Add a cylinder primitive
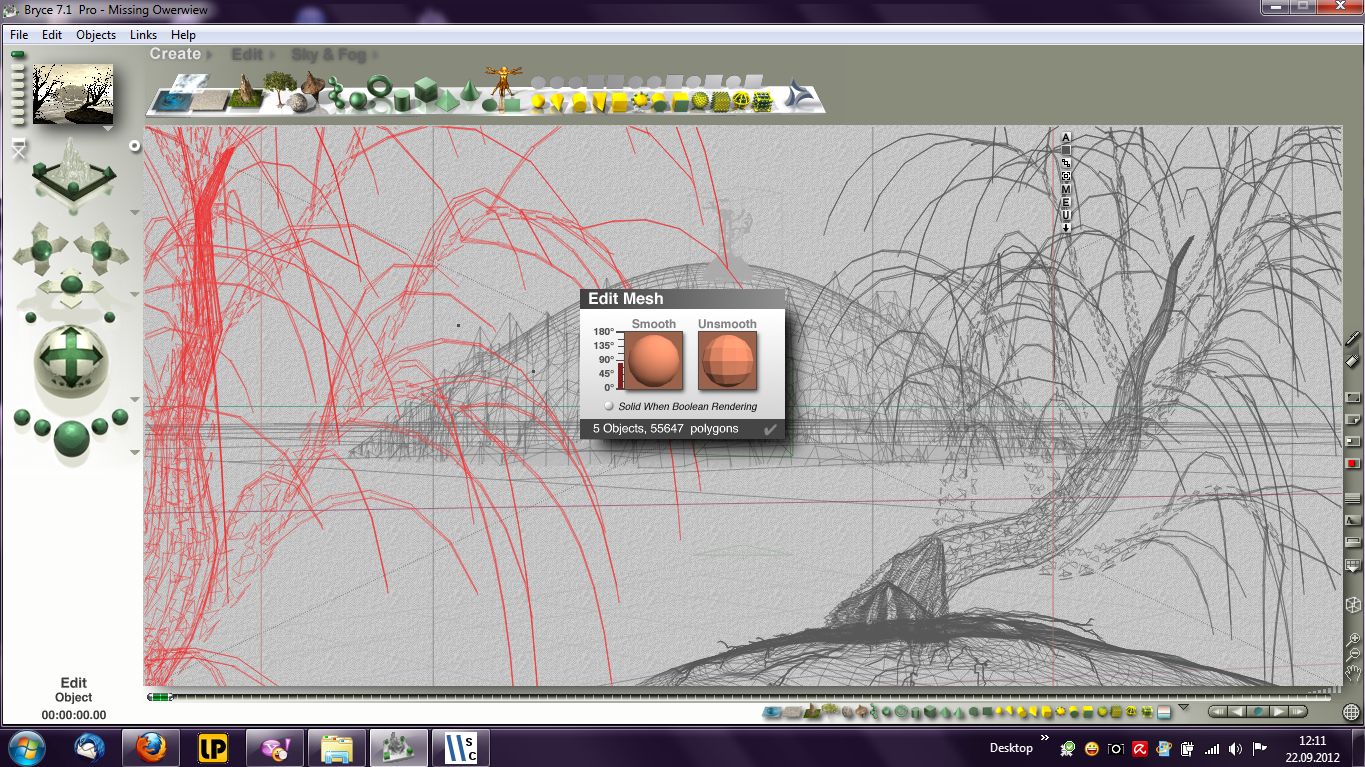The height and width of the screenshot is (767, 1365). click(x=402, y=99)
